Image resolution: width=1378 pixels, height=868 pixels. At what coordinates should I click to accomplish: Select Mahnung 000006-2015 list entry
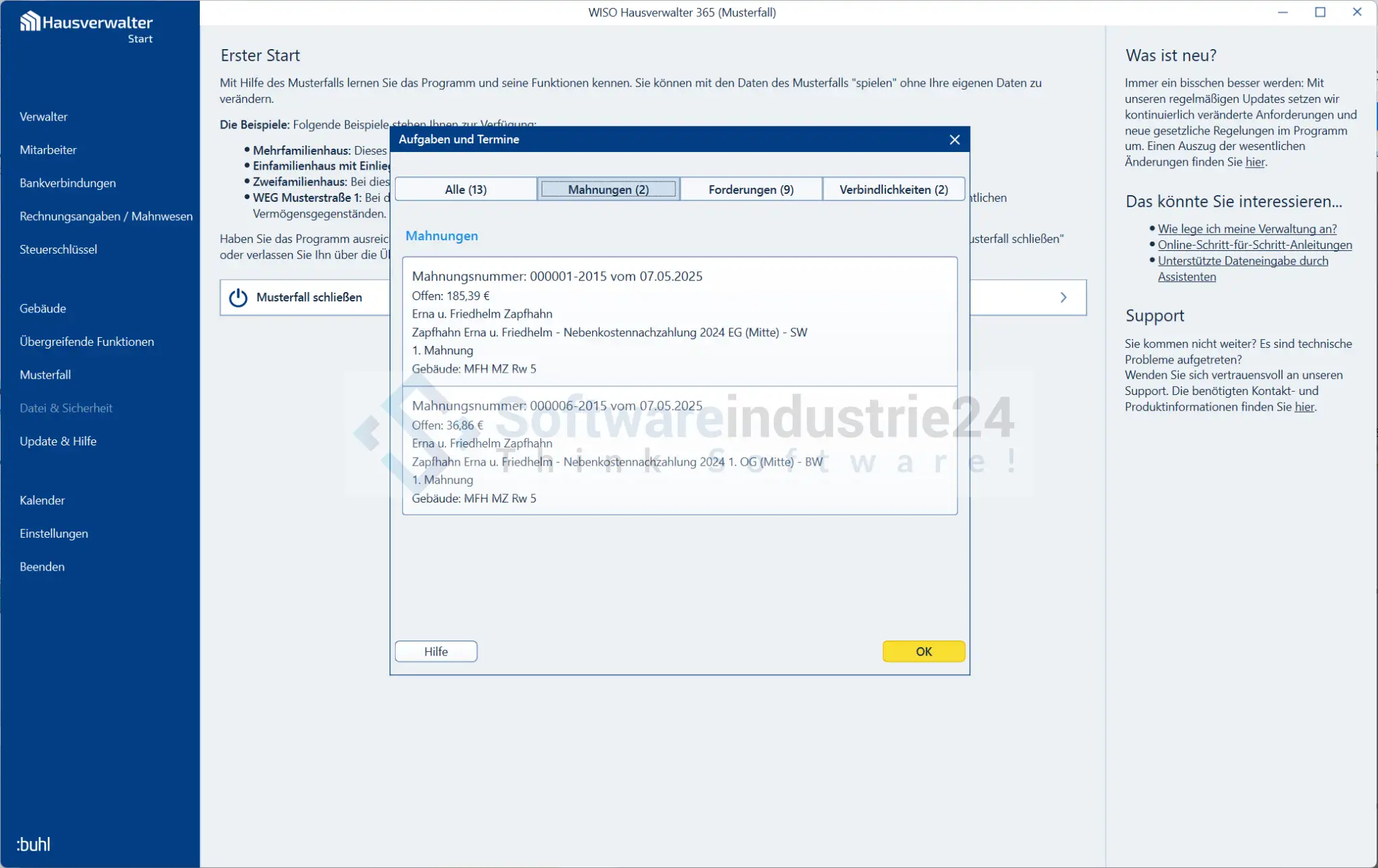coord(680,451)
